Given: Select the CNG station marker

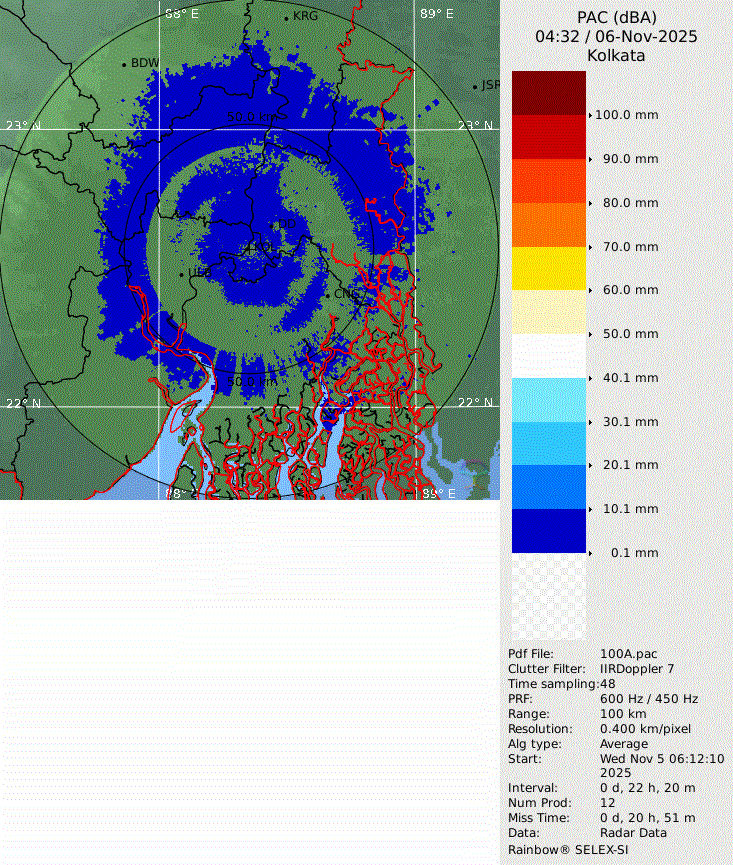Looking at the screenshot, I should 327,295.
